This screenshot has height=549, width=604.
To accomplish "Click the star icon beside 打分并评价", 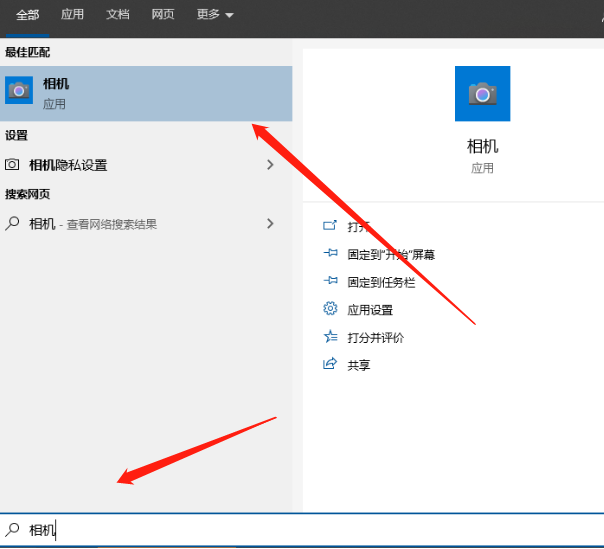I will coord(331,336).
